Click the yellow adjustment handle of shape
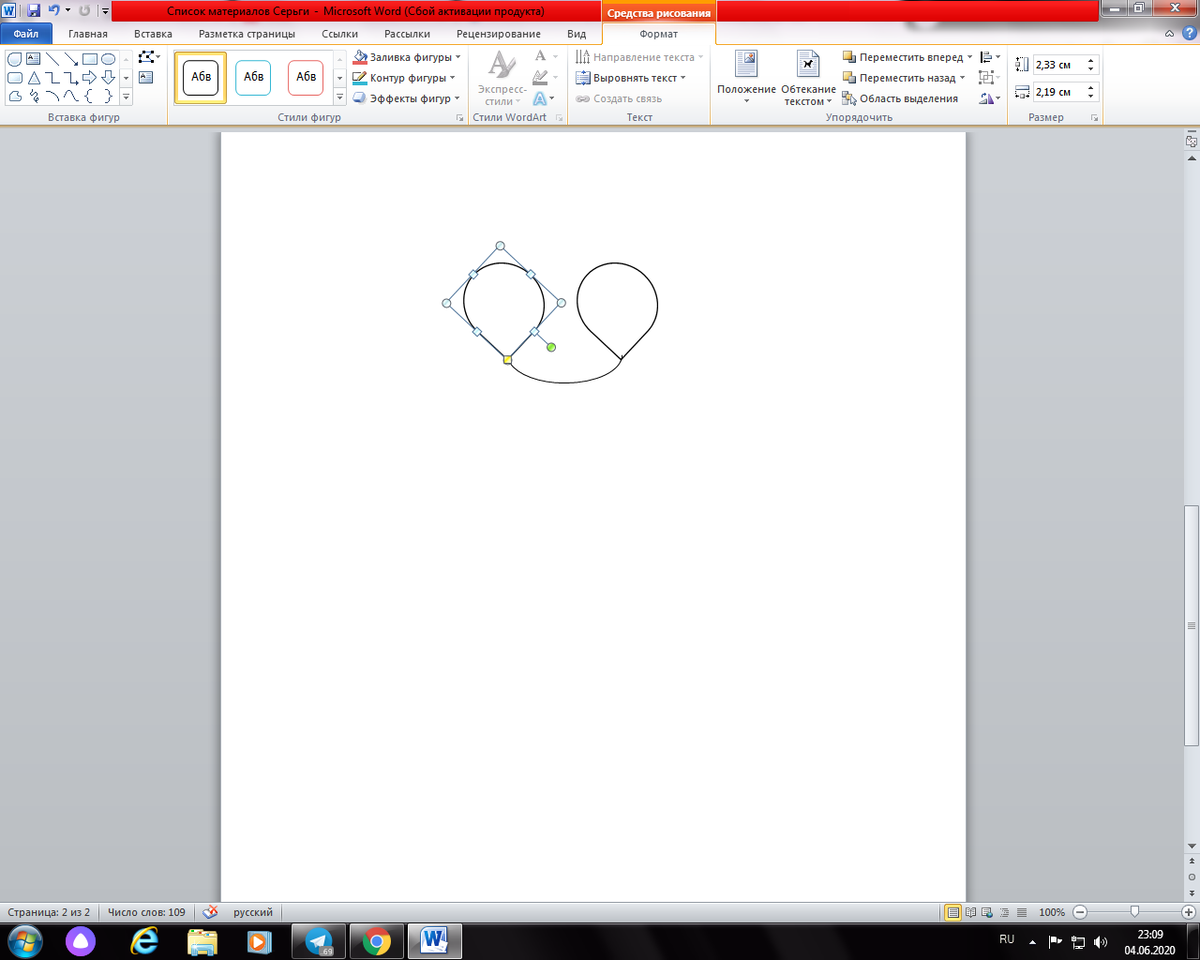 click(508, 359)
